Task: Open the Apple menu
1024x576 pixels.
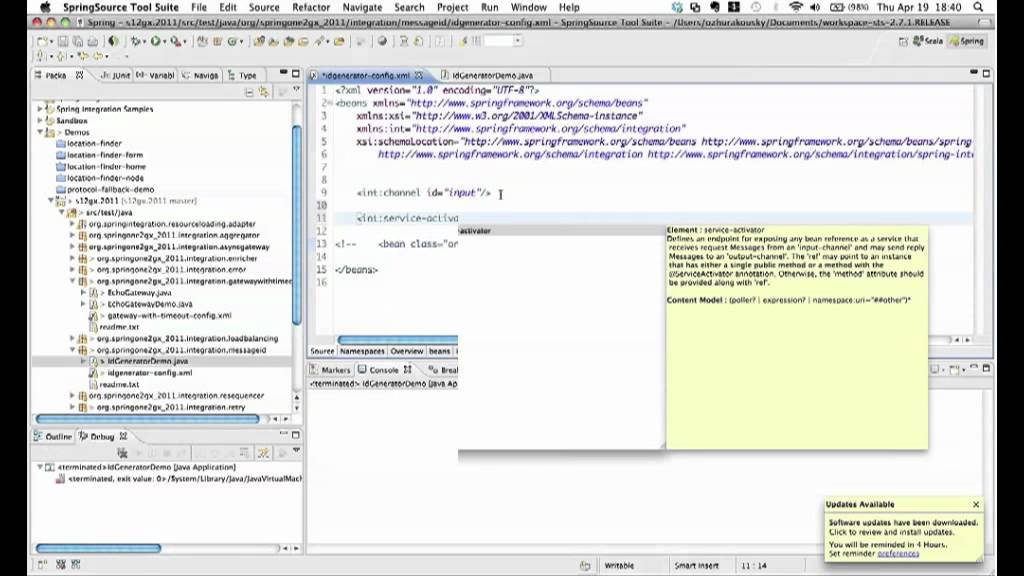Action: pyautogui.click(x=45, y=7)
